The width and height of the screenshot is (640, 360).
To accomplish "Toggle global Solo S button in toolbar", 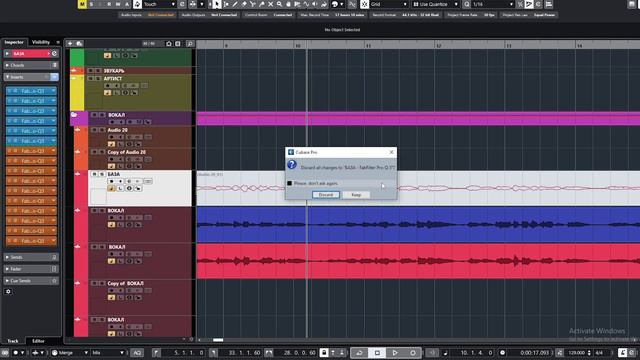I will coord(91,4).
